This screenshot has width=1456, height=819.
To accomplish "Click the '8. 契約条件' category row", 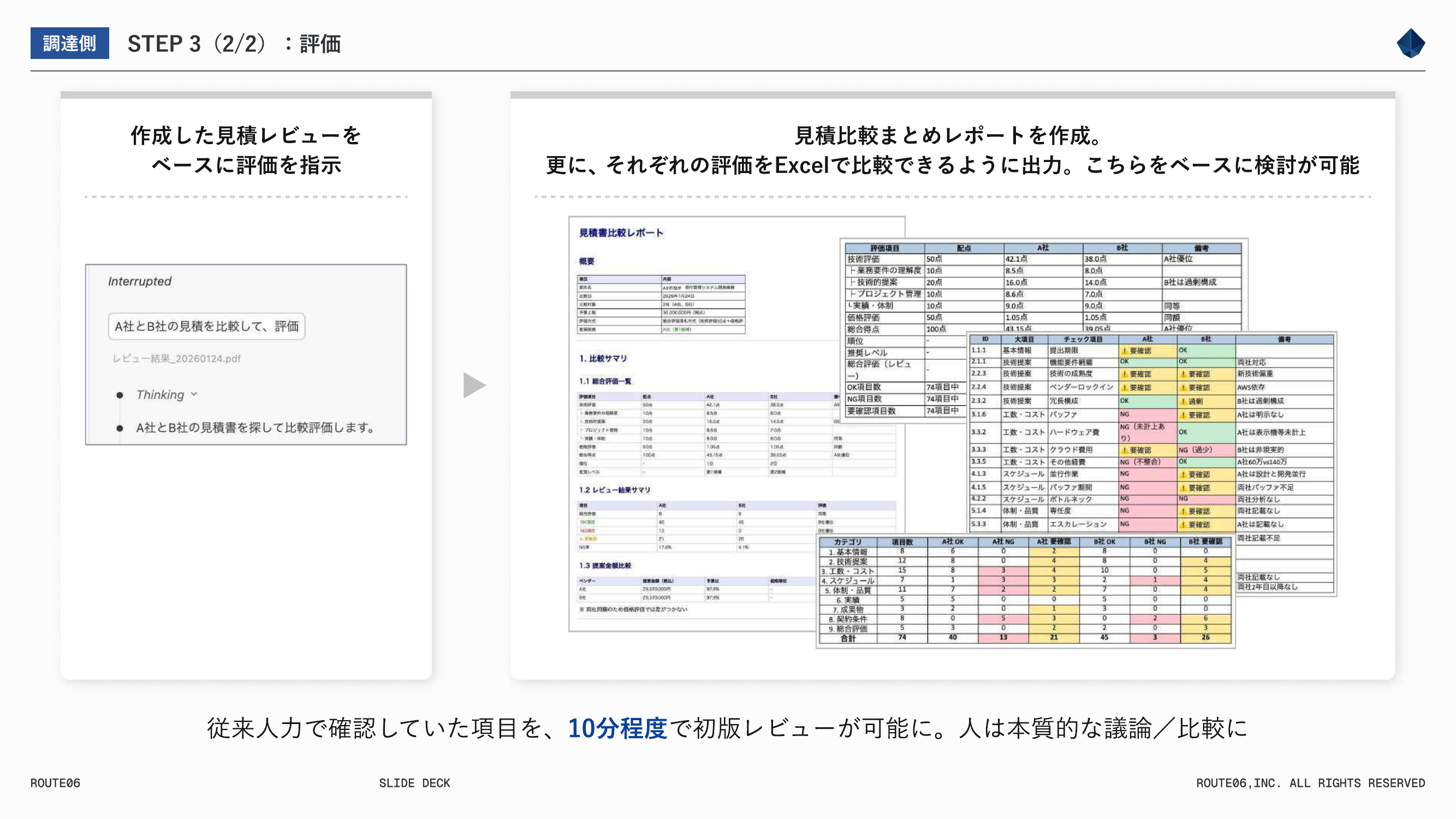I will [x=847, y=619].
